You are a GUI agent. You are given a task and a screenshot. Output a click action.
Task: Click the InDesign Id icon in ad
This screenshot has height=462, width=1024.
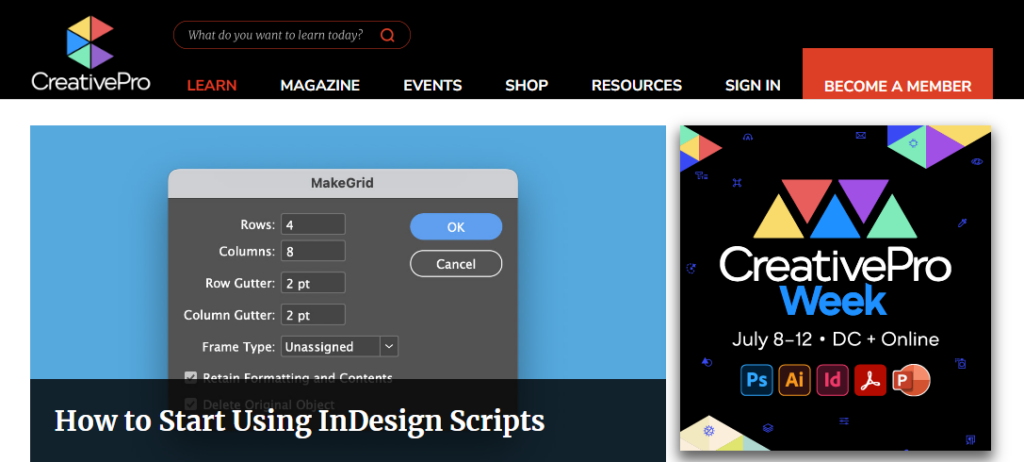[832, 379]
